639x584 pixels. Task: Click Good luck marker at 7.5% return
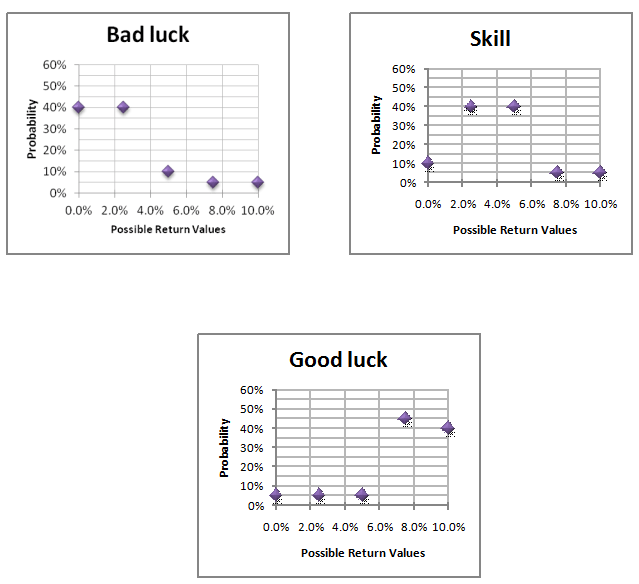pyautogui.click(x=405, y=418)
